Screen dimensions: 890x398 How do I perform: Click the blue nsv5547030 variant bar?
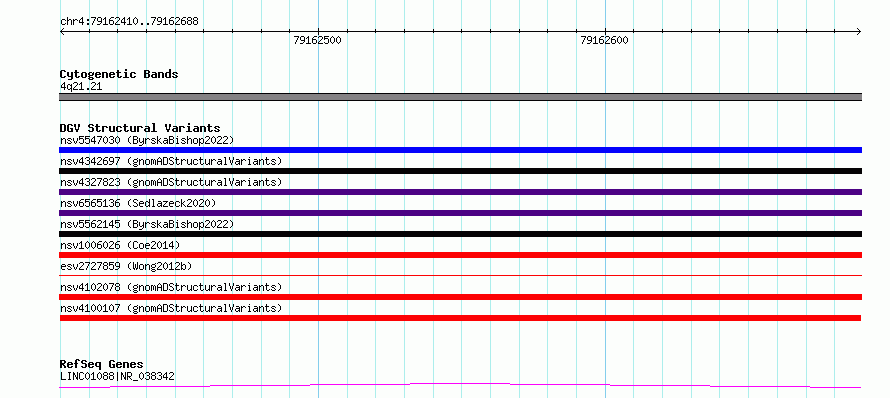pyautogui.click(x=460, y=150)
